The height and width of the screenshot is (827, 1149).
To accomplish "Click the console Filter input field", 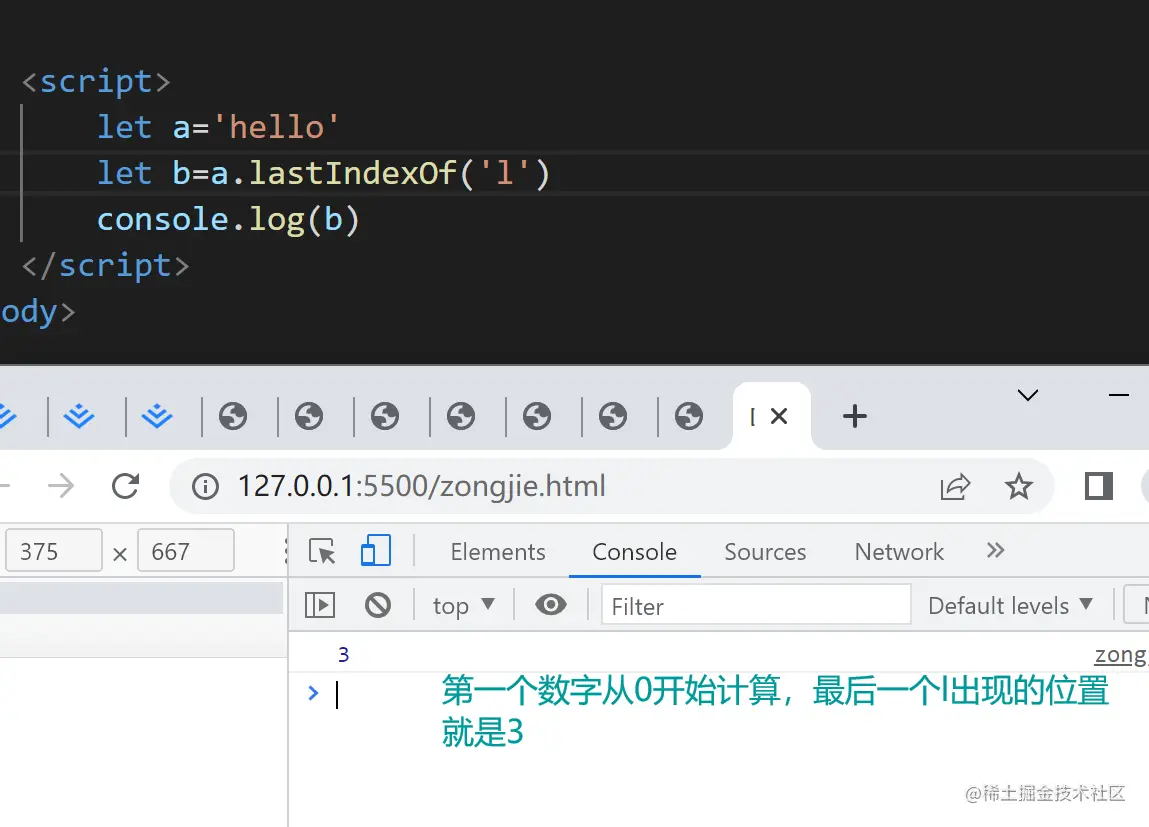I will tap(756, 606).
